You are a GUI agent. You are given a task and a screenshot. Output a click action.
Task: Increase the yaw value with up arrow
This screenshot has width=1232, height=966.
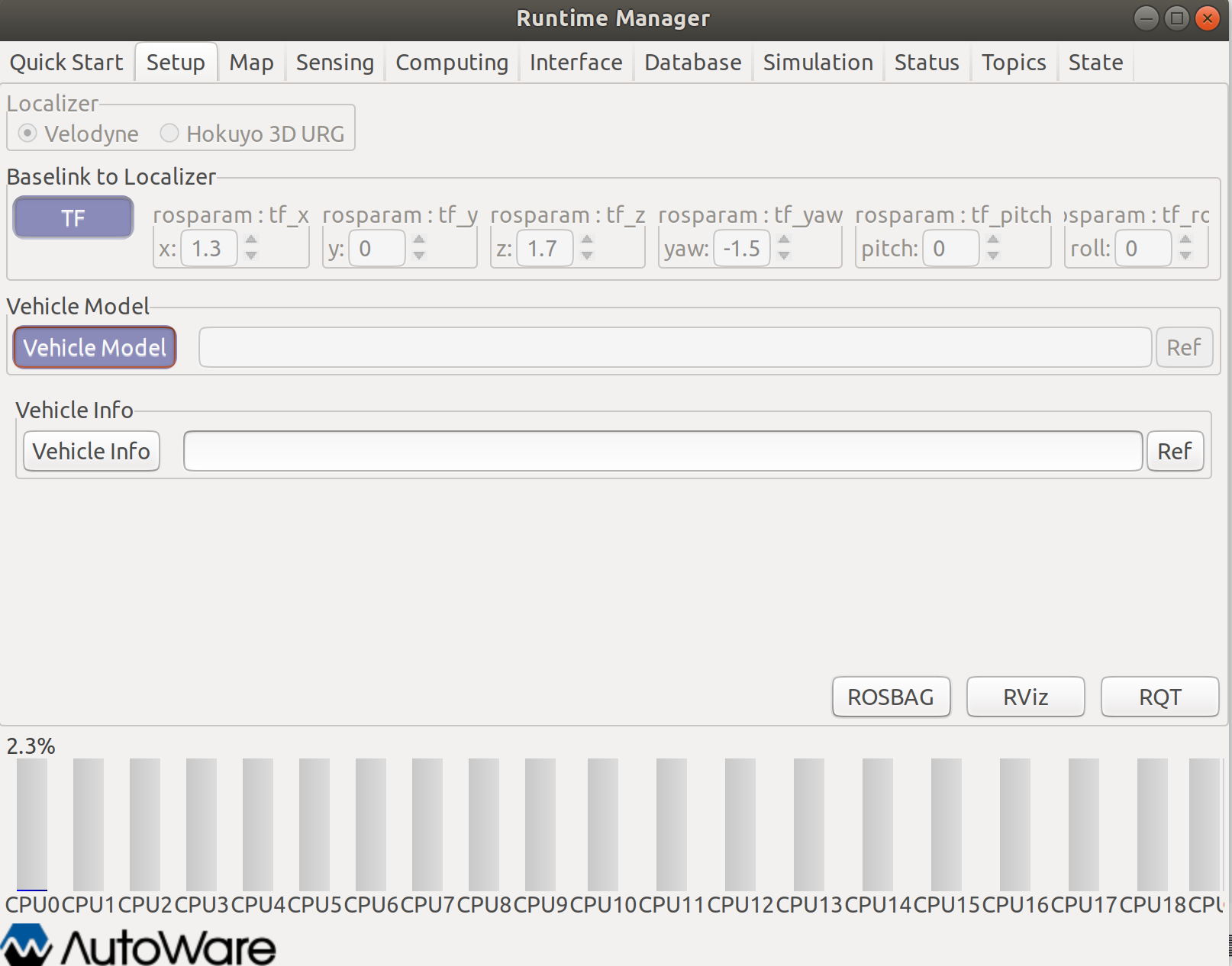point(784,240)
